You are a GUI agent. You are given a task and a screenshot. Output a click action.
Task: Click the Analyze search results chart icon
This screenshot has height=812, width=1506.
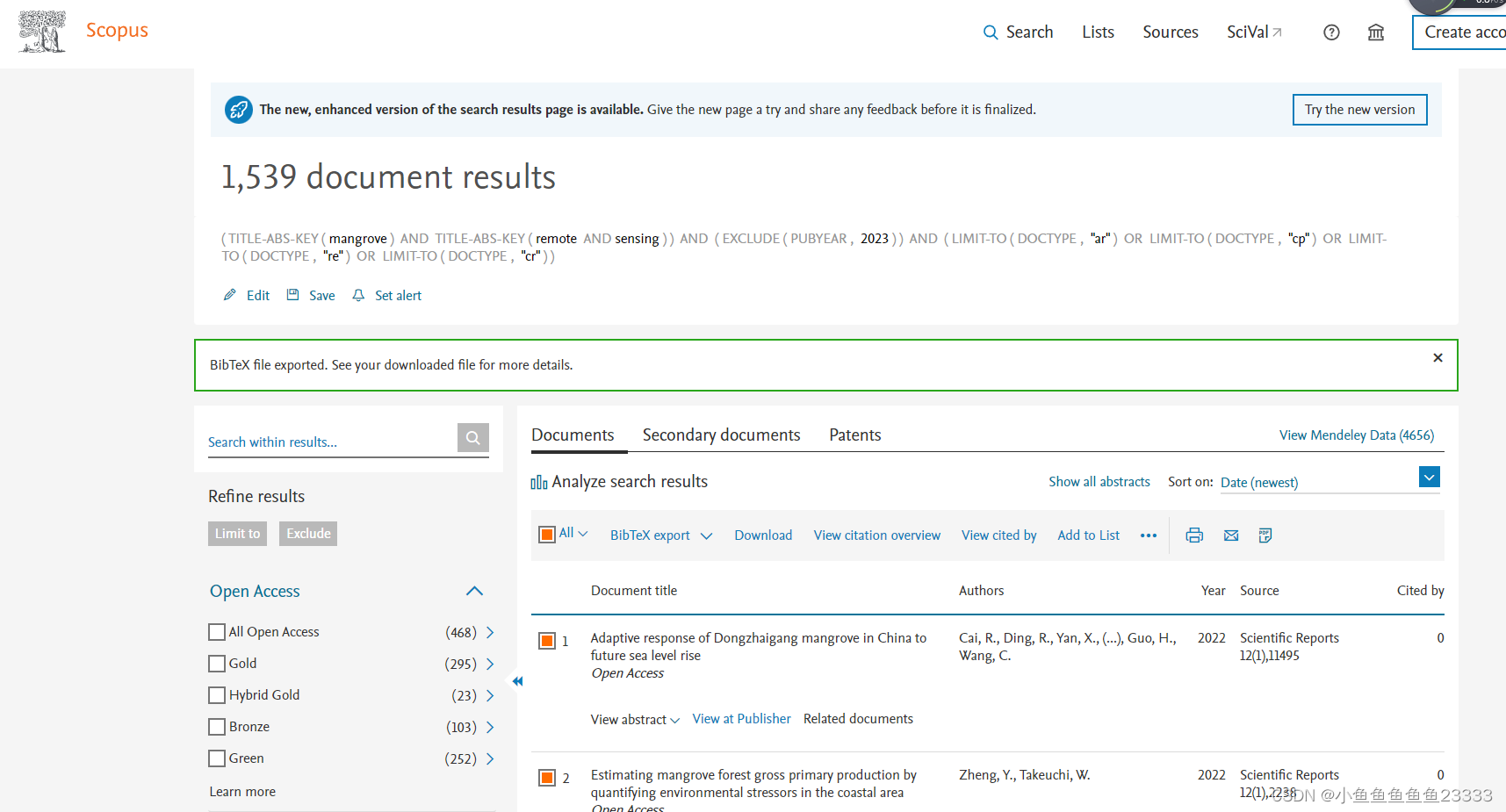[x=538, y=481]
